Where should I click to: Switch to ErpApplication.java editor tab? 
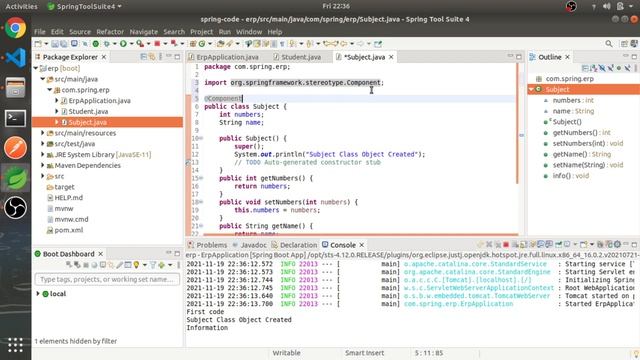pyautogui.click(x=223, y=57)
